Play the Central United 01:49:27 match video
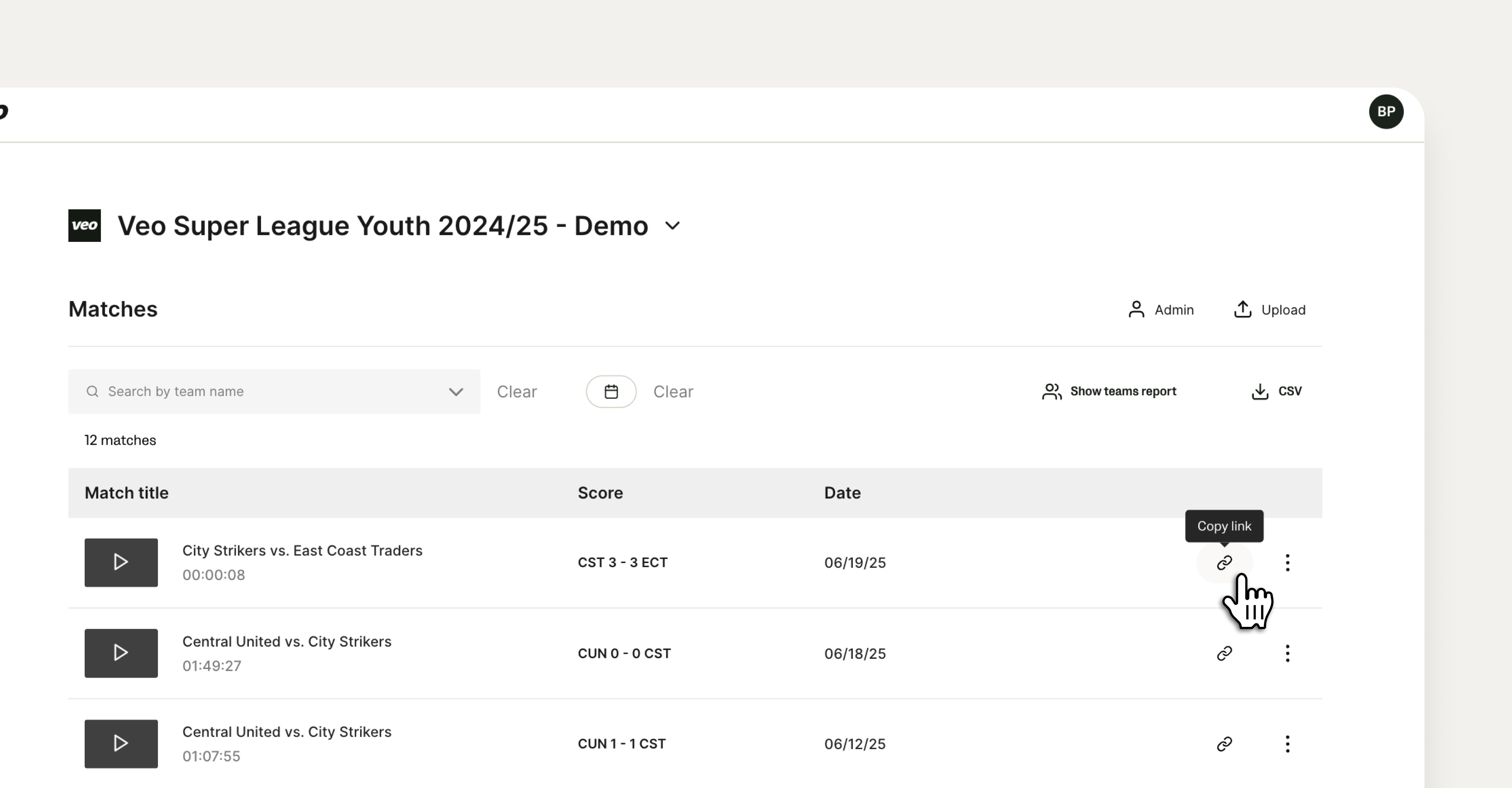The height and width of the screenshot is (788, 1512). [x=121, y=653]
